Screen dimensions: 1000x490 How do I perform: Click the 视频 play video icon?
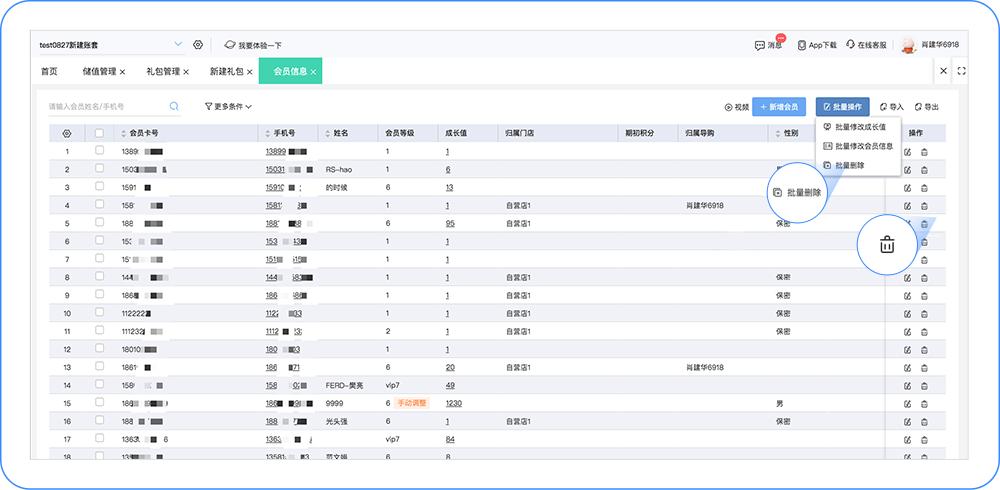pyautogui.click(x=728, y=107)
